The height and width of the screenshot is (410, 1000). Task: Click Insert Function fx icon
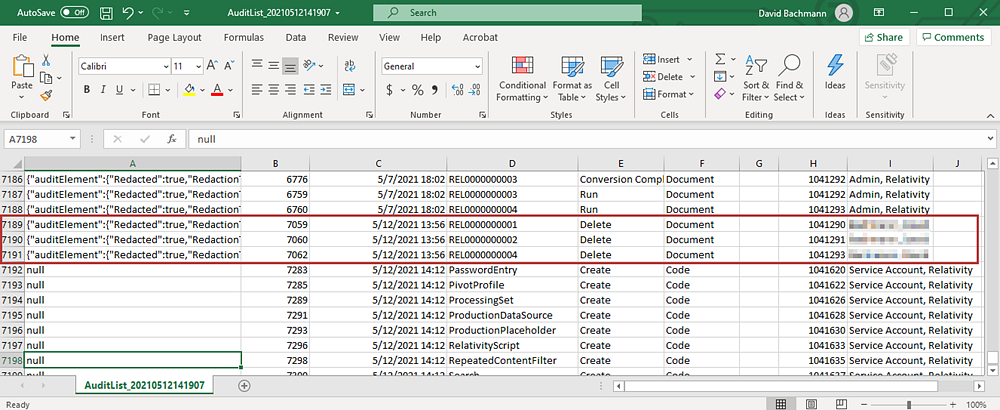click(172, 138)
